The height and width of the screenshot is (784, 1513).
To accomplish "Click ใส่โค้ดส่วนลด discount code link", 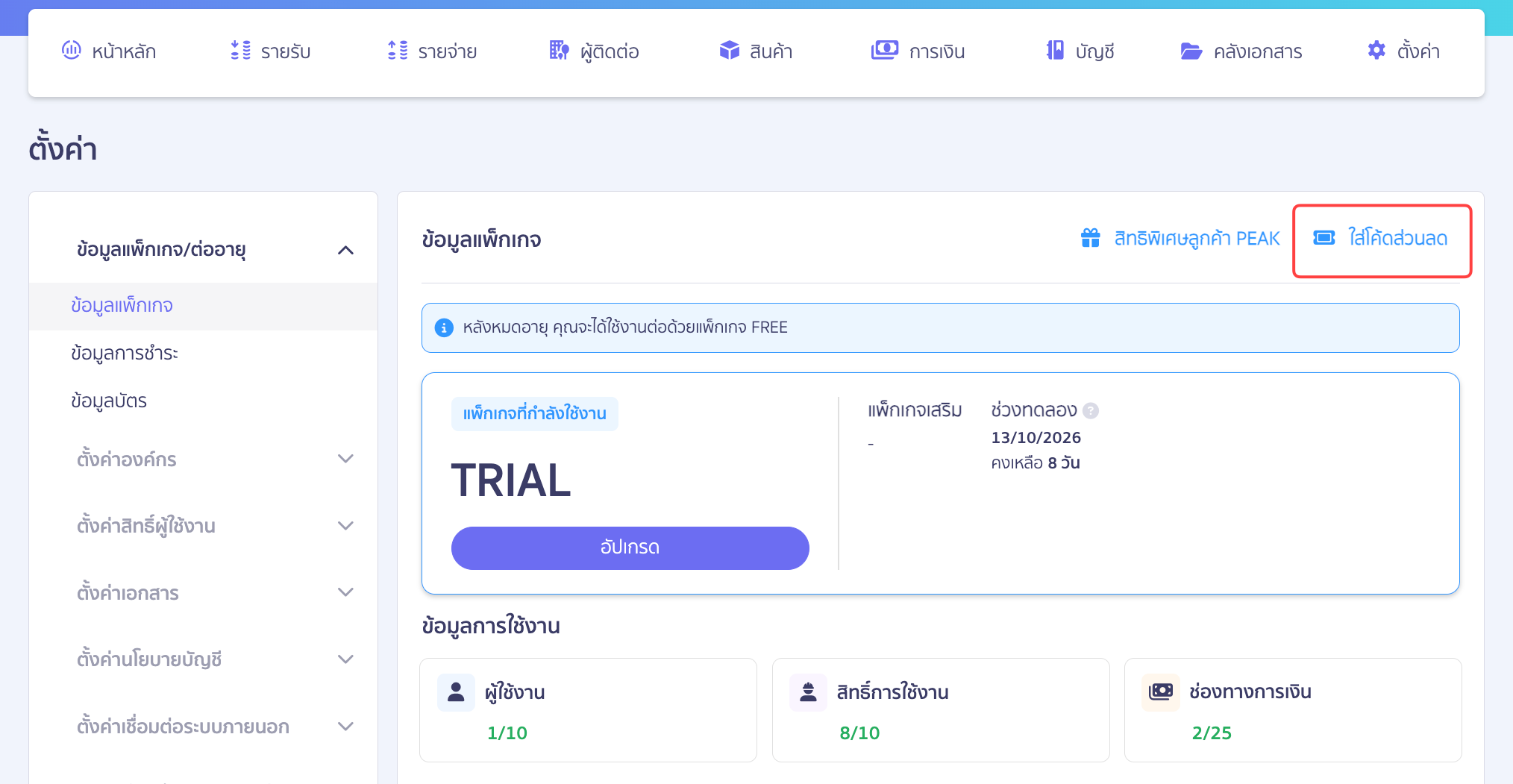I will 1381,238.
